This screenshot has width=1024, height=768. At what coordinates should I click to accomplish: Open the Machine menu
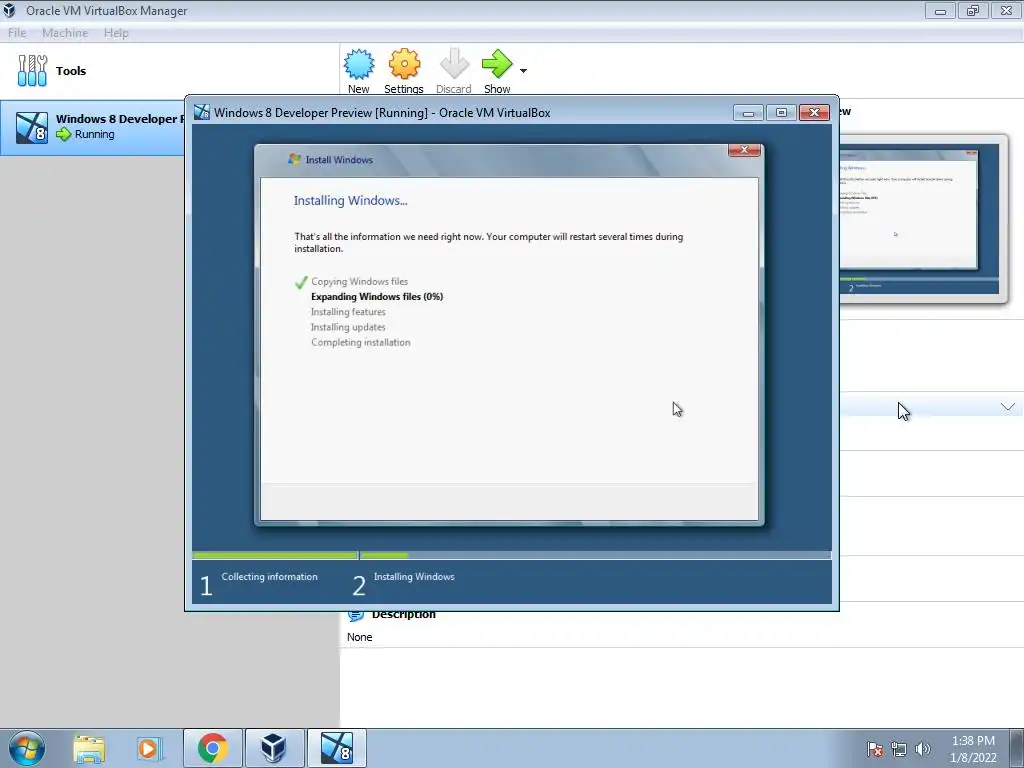point(65,33)
